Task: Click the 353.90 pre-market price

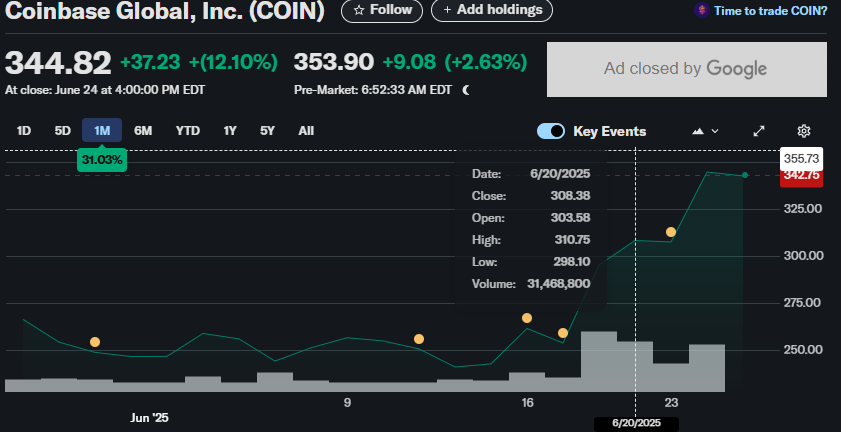Action: click(334, 62)
